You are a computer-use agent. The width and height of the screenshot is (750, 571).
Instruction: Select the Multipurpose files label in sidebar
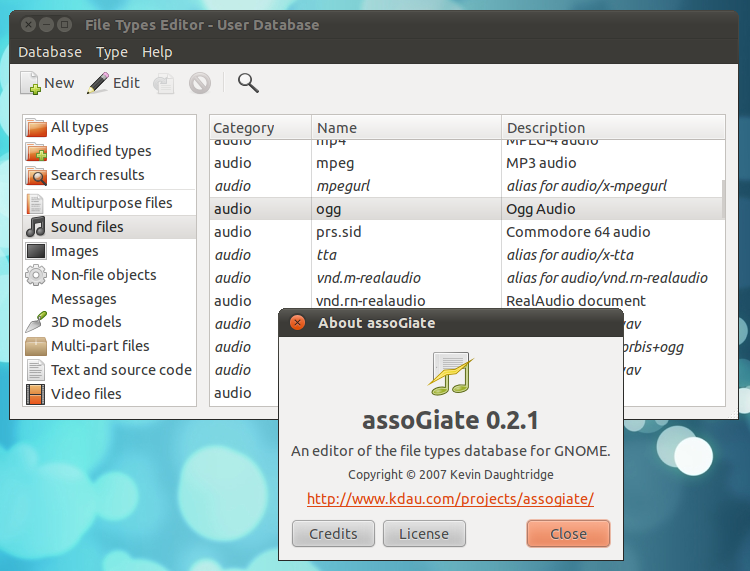coord(112,203)
